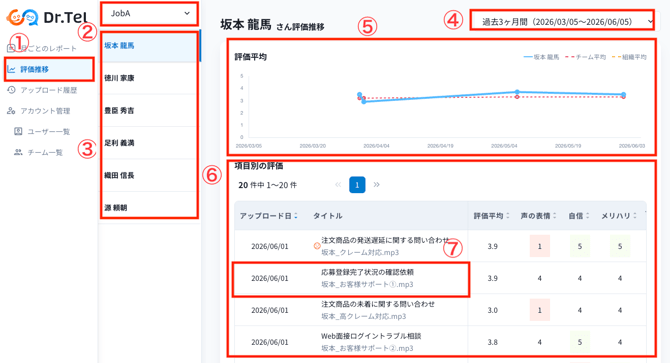670x363 pixels.
Task: Sort by 自信 column
Action: click(x=579, y=216)
